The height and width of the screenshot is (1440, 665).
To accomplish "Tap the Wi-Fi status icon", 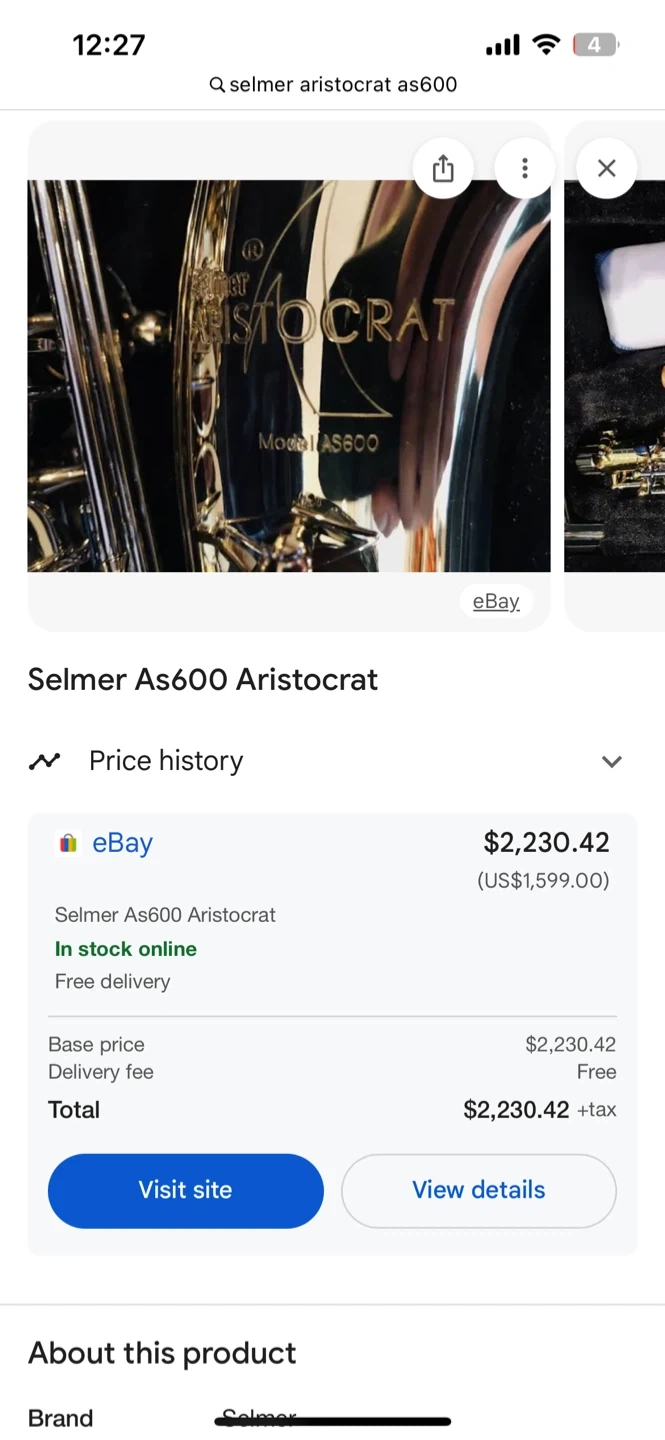I will coord(546,44).
